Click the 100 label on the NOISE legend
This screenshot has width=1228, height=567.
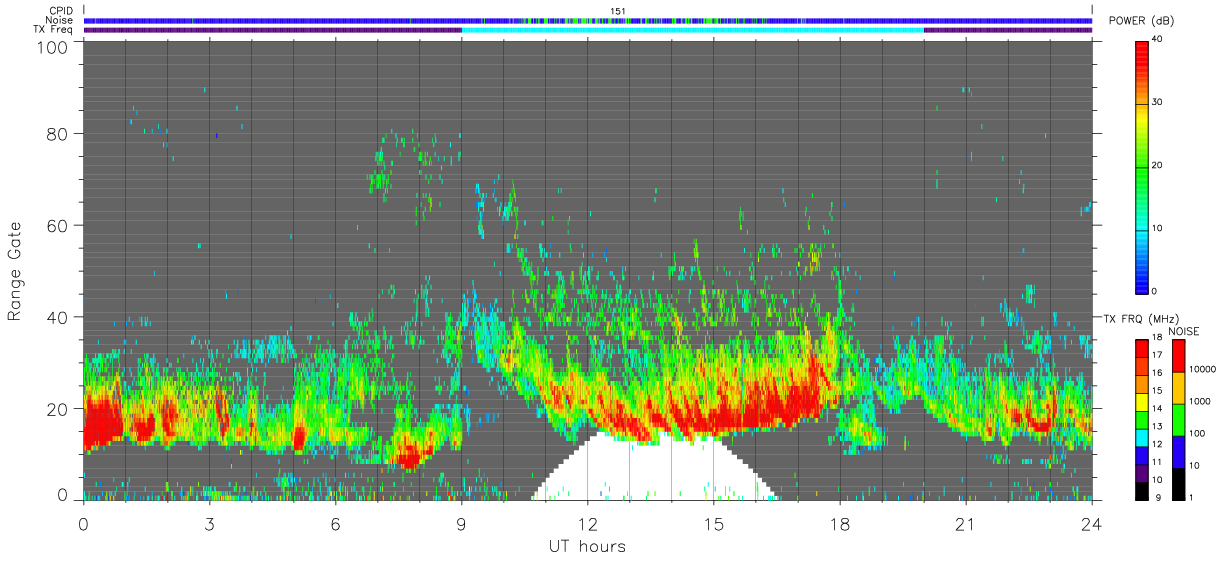(x=1197, y=433)
